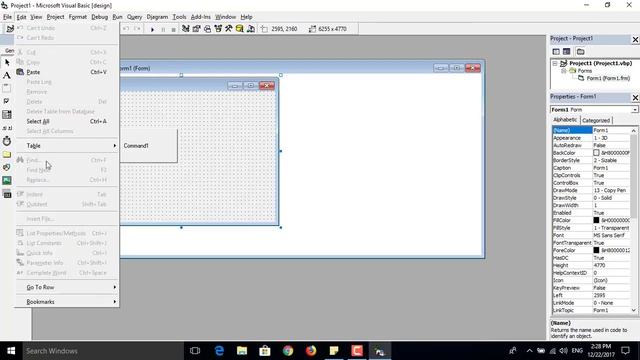This screenshot has width=640, height=360.
Task: Open File Explorer from the taskbar
Action: [x=242, y=351]
